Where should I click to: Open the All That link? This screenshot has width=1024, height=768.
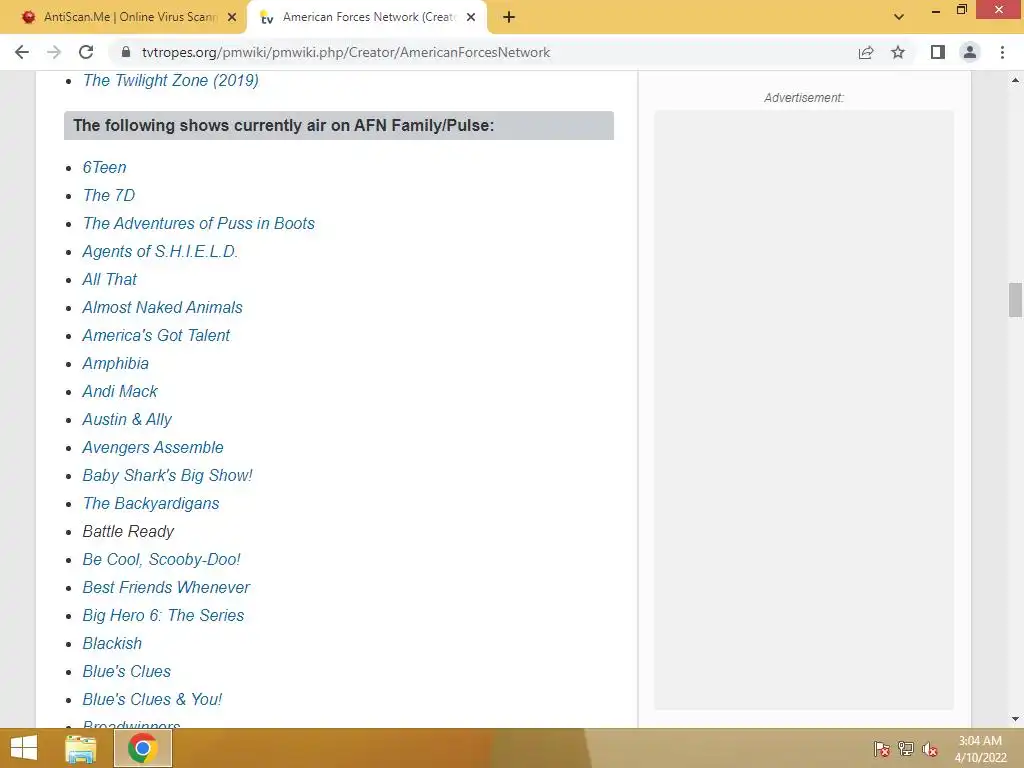tap(110, 280)
